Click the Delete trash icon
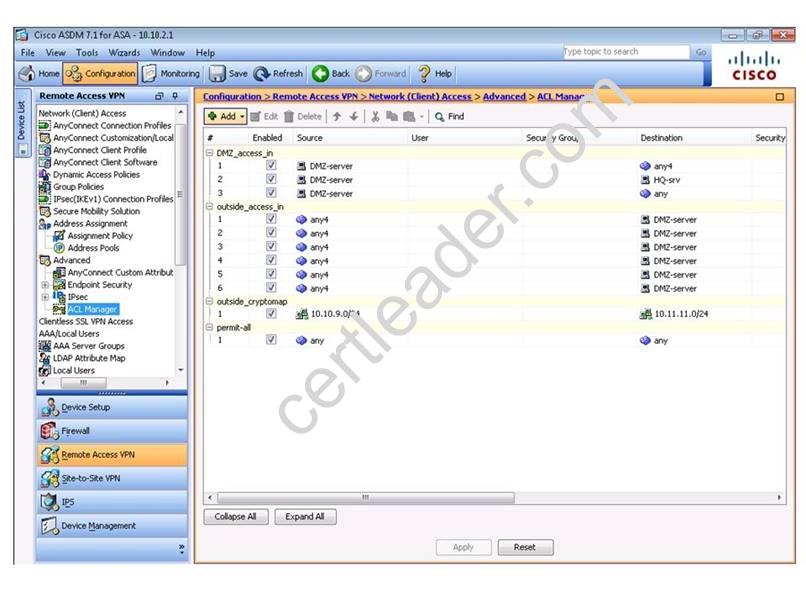806x605 pixels. click(289, 117)
